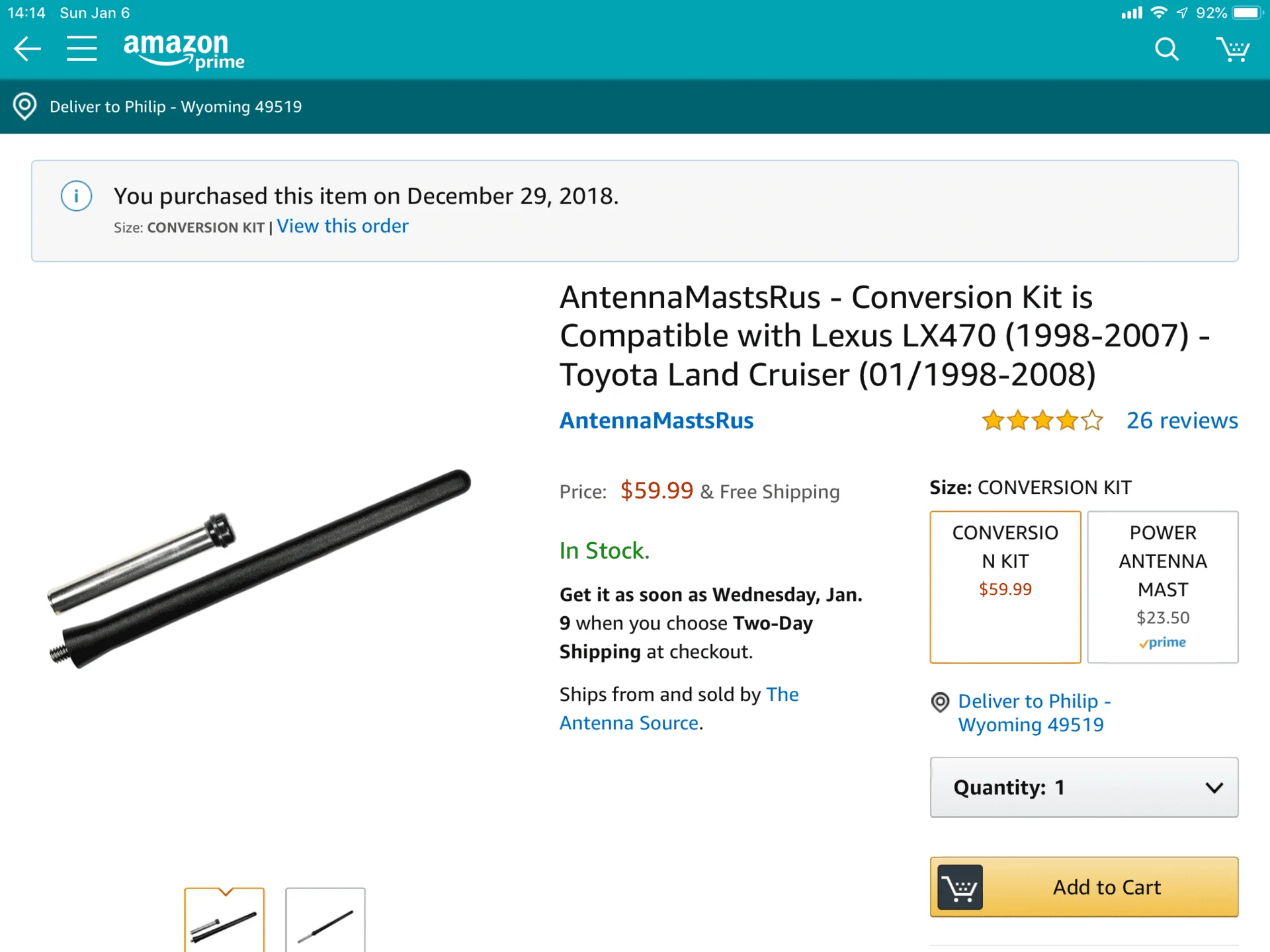Open The Antenna Source seller link
This screenshot has width=1270, height=952.
[679, 709]
